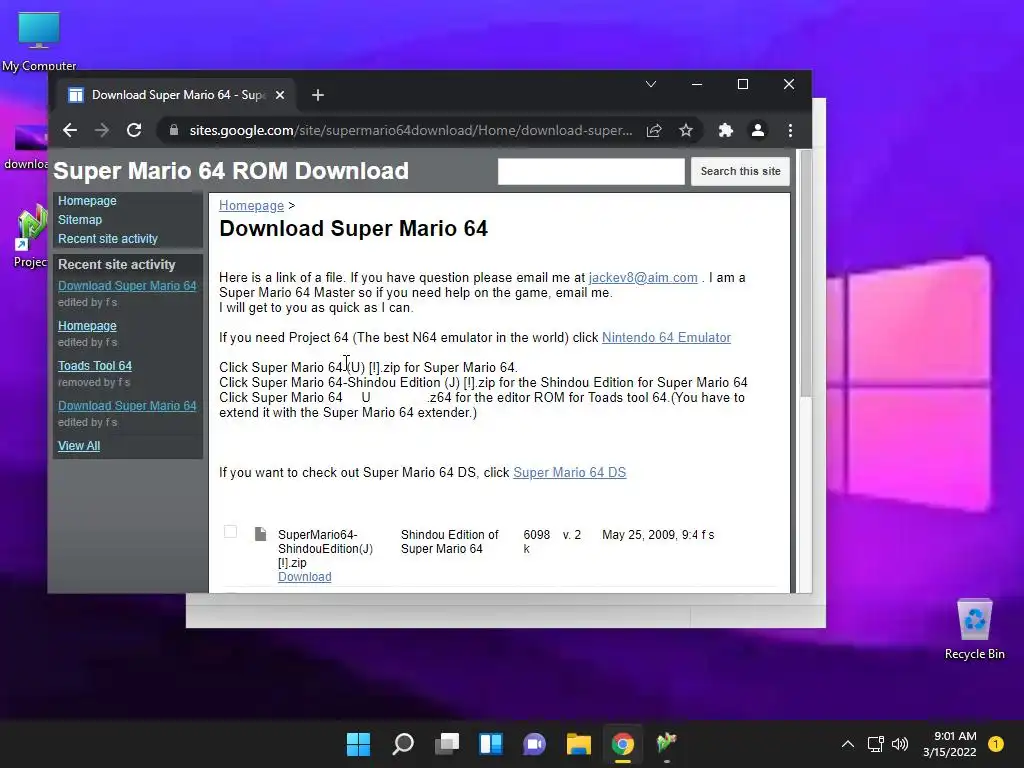This screenshot has width=1024, height=768.
Task: Click Download under the ShindouEdition zip
Action: pyautogui.click(x=304, y=577)
